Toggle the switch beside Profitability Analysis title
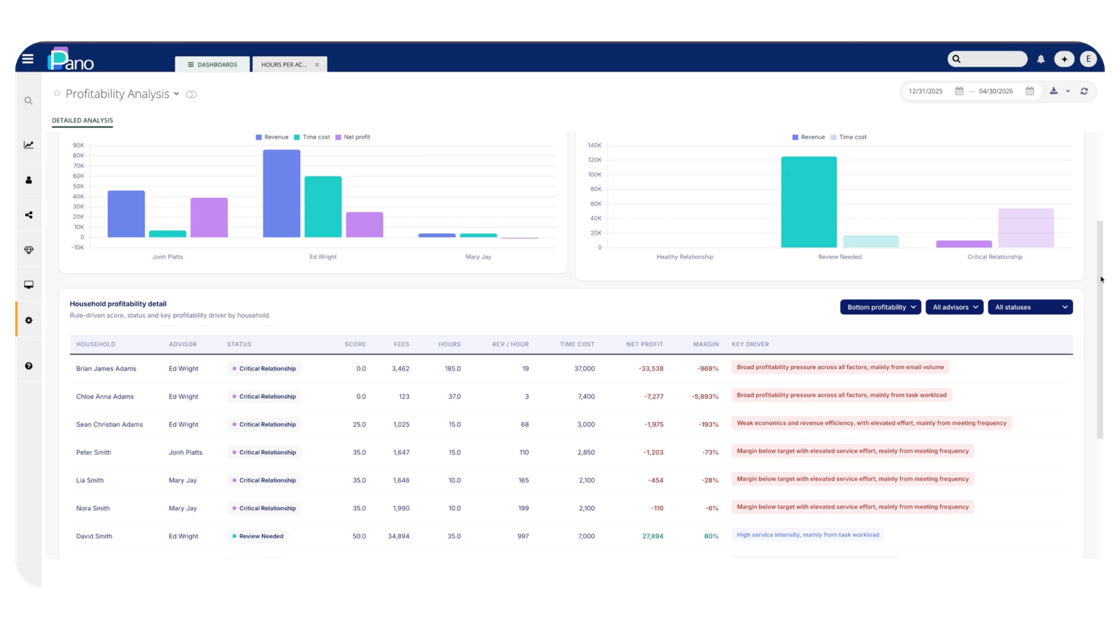The height and width of the screenshot is (630, 1120). (x=191, y=94)
